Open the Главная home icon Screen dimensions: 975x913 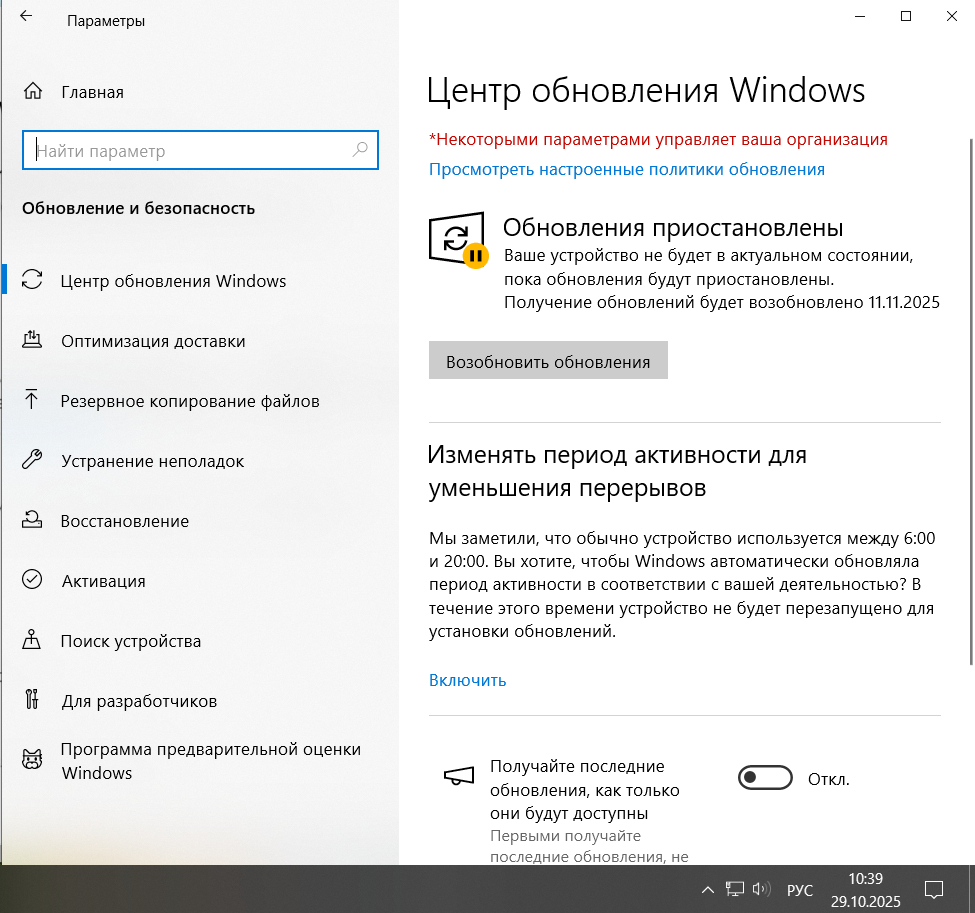tap(33, 91)
